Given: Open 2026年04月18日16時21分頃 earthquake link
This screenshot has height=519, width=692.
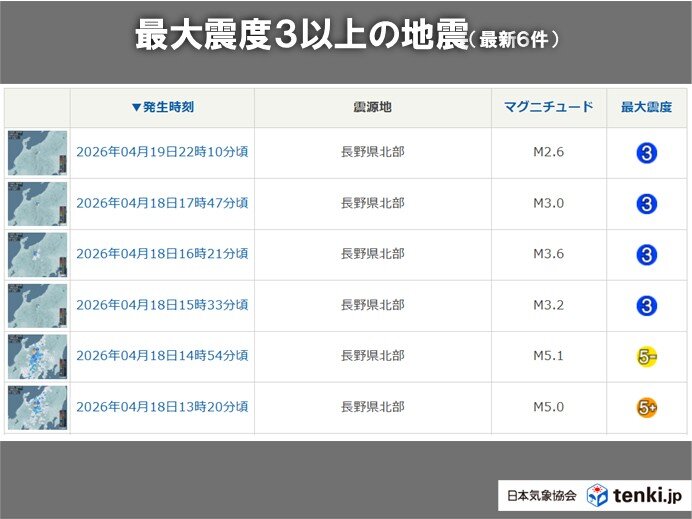Looking at the screenshot, I should click(162, 254).
